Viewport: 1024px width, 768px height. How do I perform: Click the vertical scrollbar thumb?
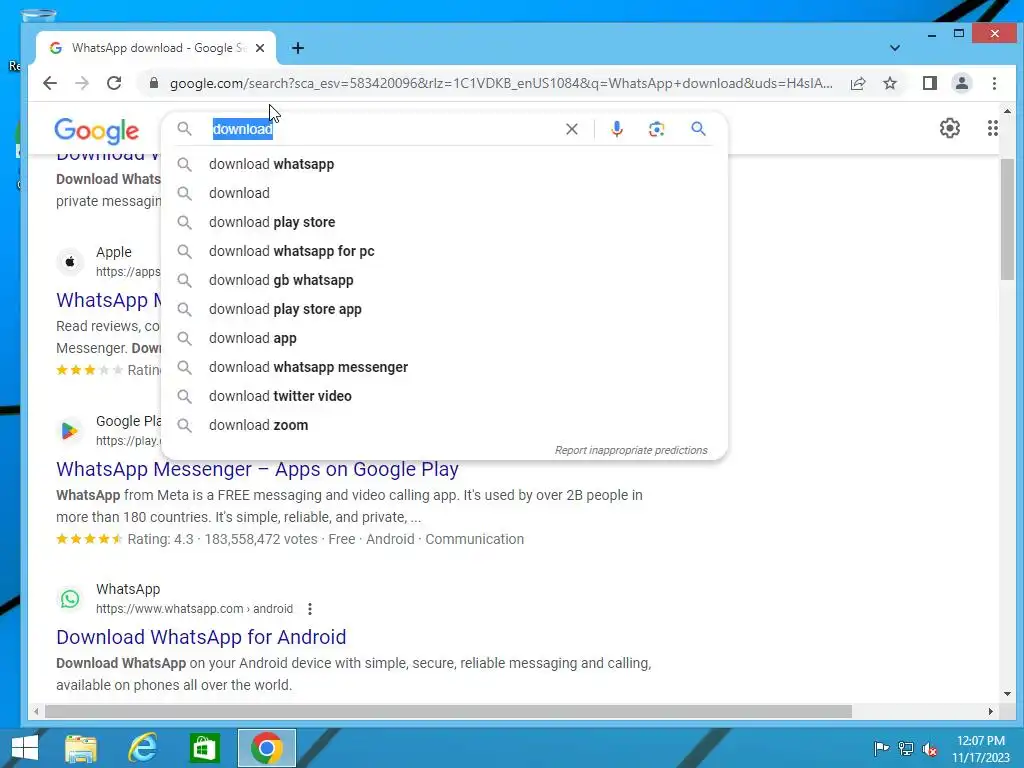click(1007, 219)
